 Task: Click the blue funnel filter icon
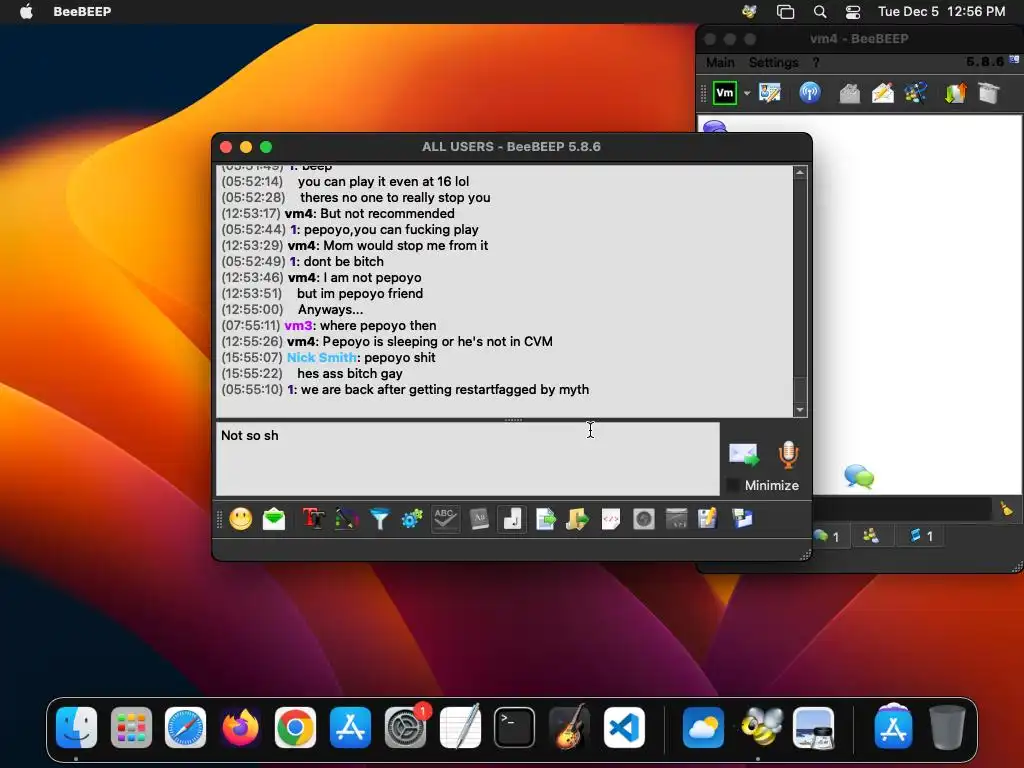click(379, 519)
